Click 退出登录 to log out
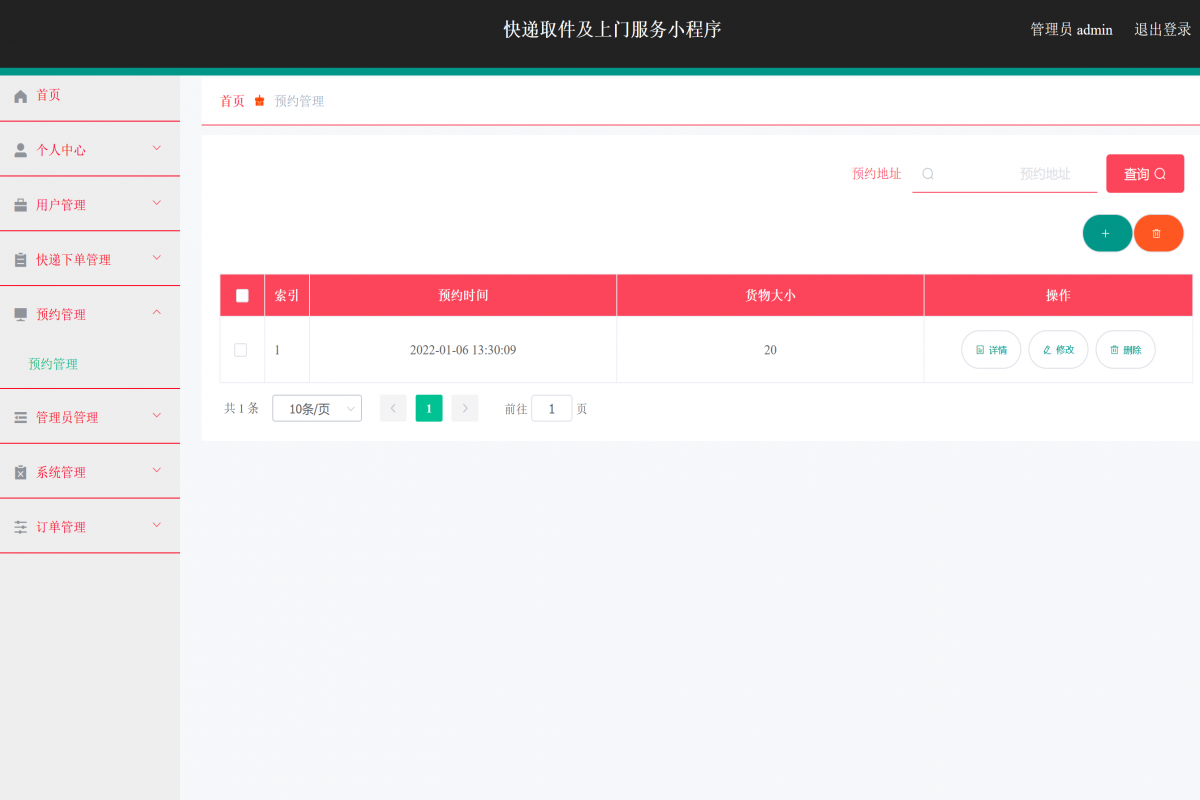1200x800 pixels. click(1162, 29)
